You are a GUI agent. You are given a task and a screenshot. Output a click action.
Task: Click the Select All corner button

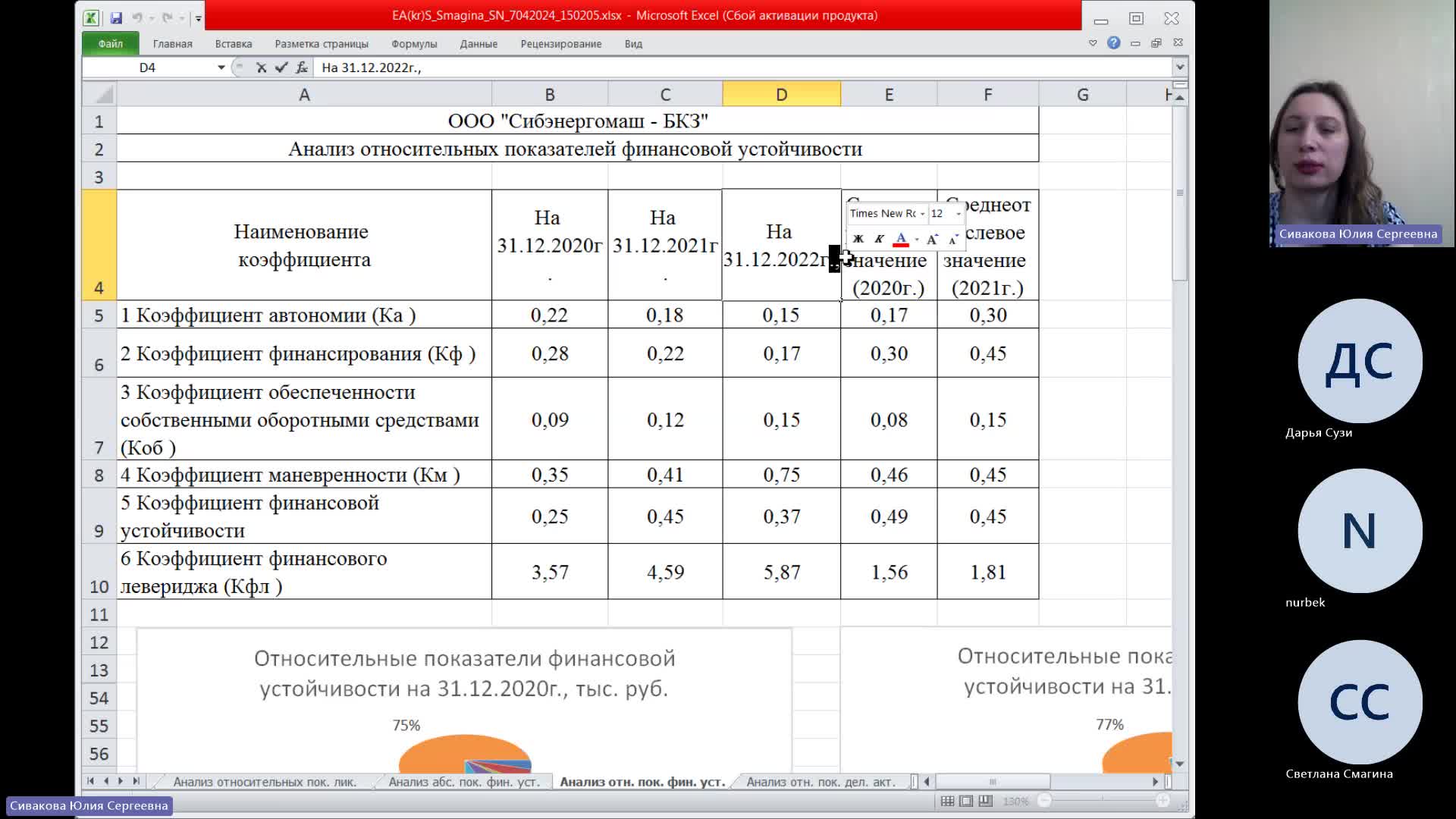pos(99,94)
